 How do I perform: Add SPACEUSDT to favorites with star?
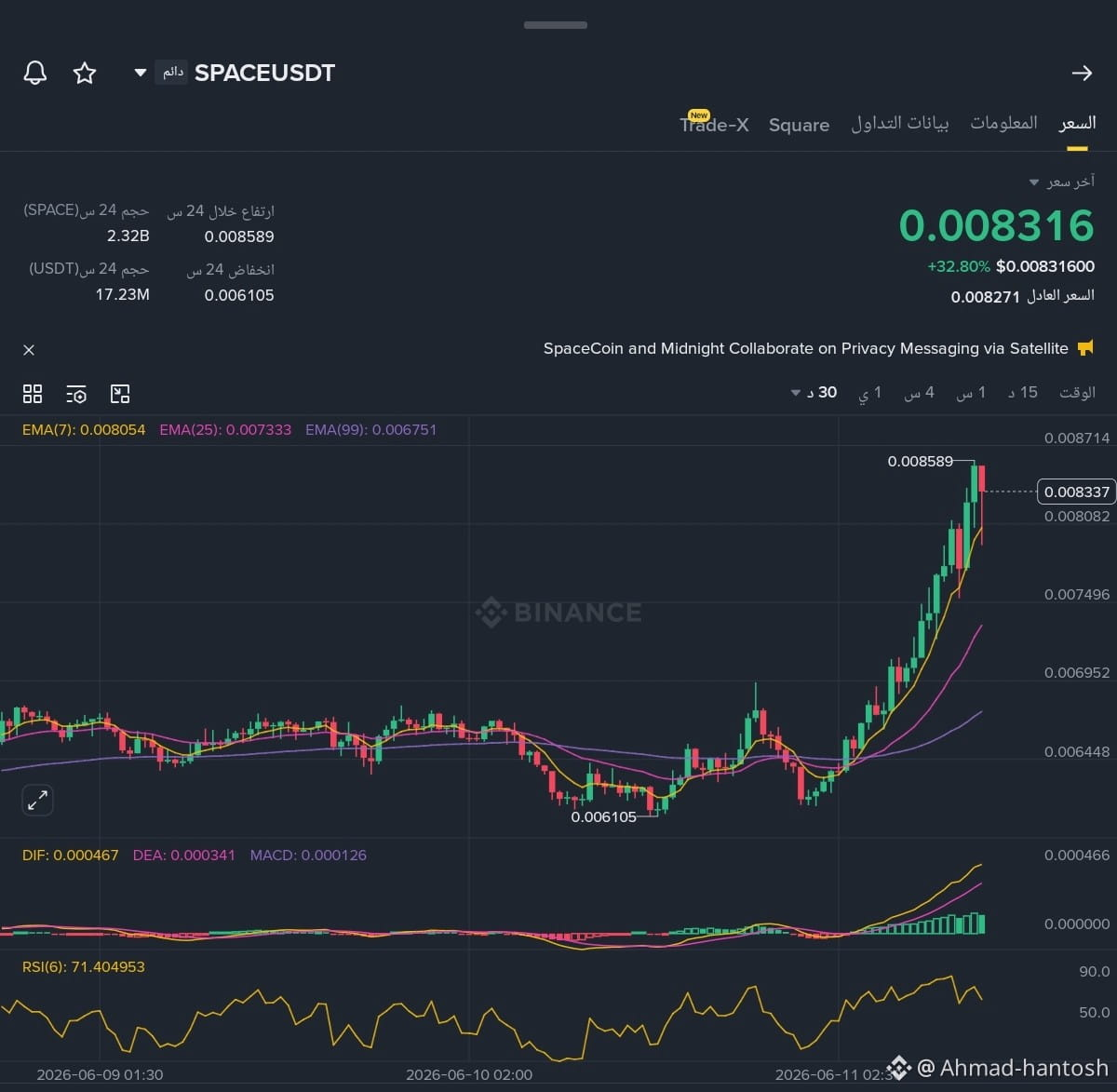[85, 74]
